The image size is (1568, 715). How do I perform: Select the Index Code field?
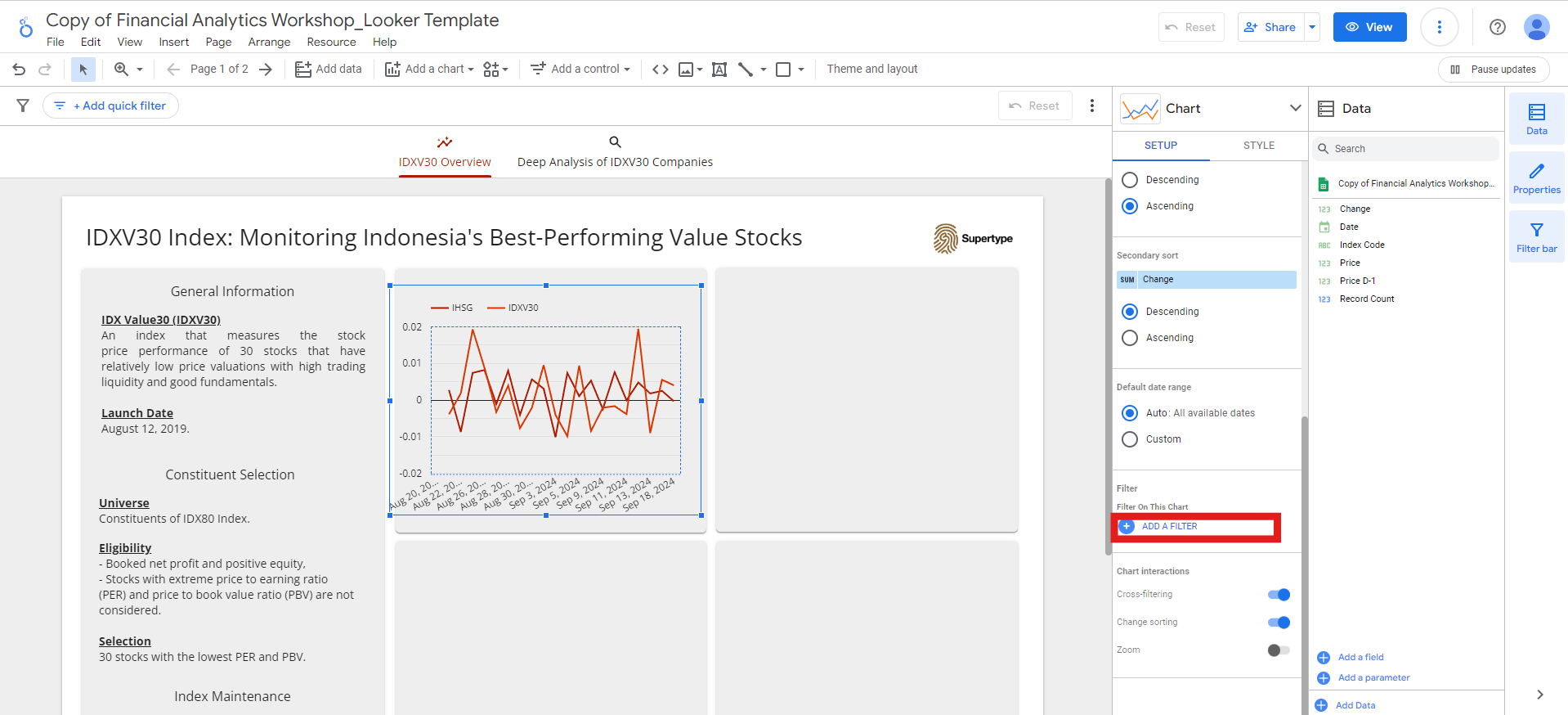pyautogui.click(x=1361, y=245)
